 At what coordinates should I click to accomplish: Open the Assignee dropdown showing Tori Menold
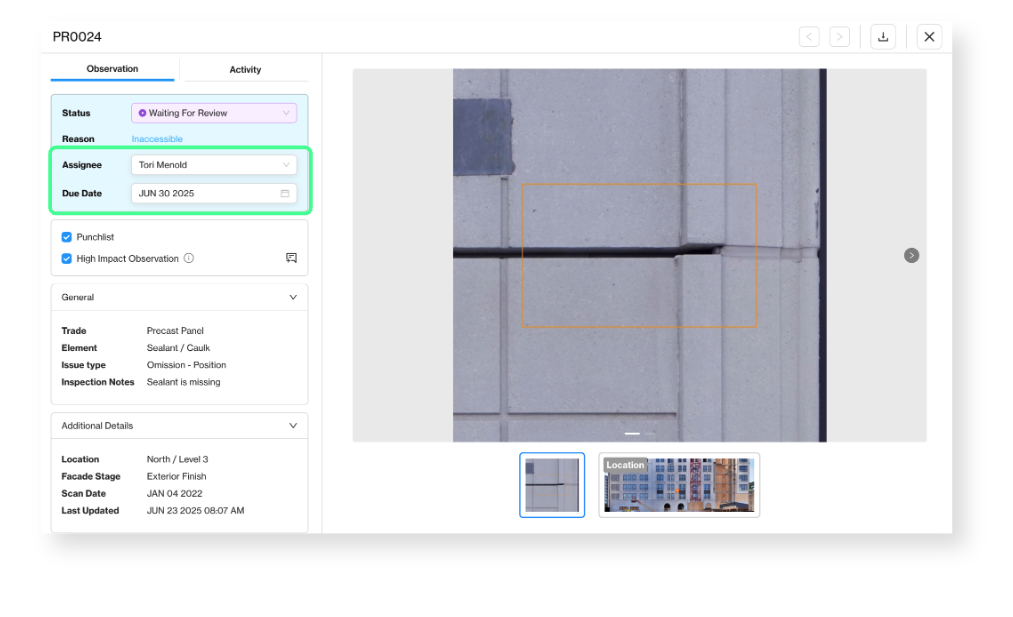pyautogui.click(x=214, y=165)
